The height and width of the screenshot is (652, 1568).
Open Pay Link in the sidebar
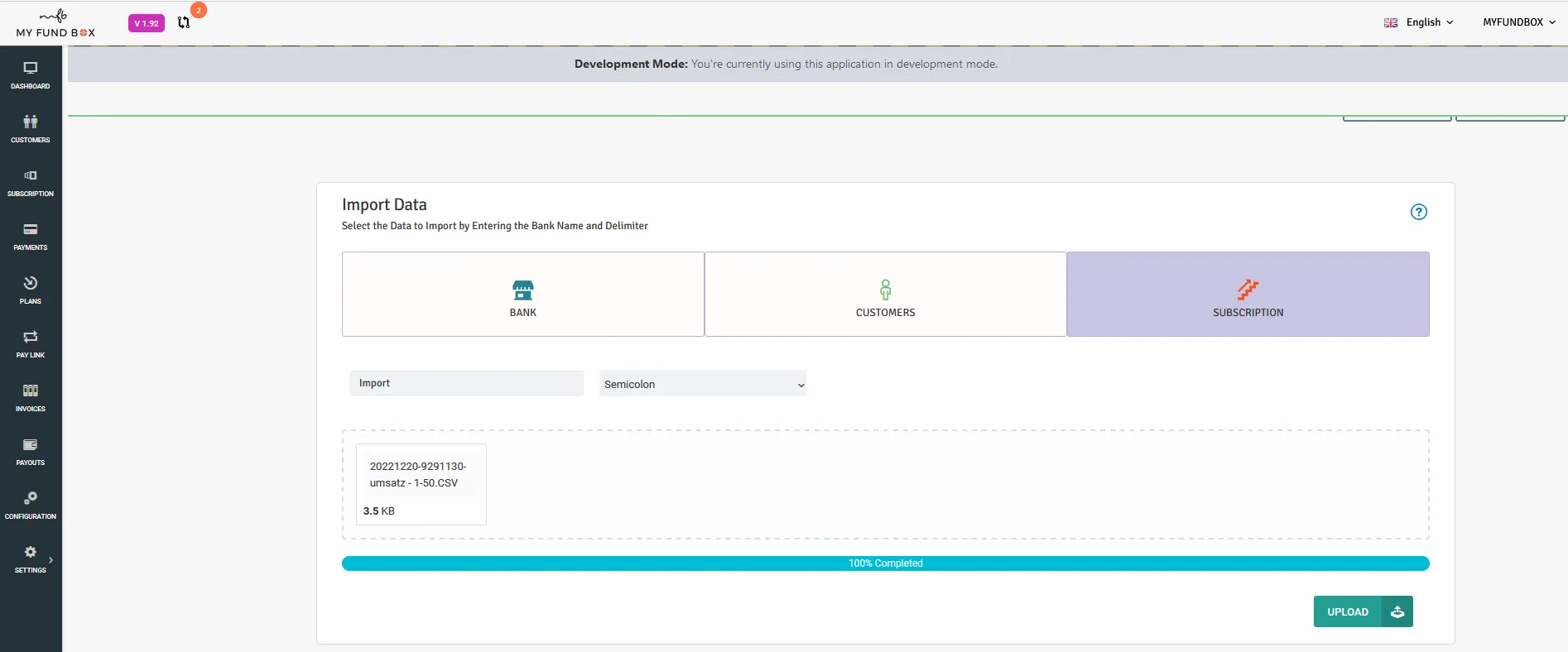[31, 343]
